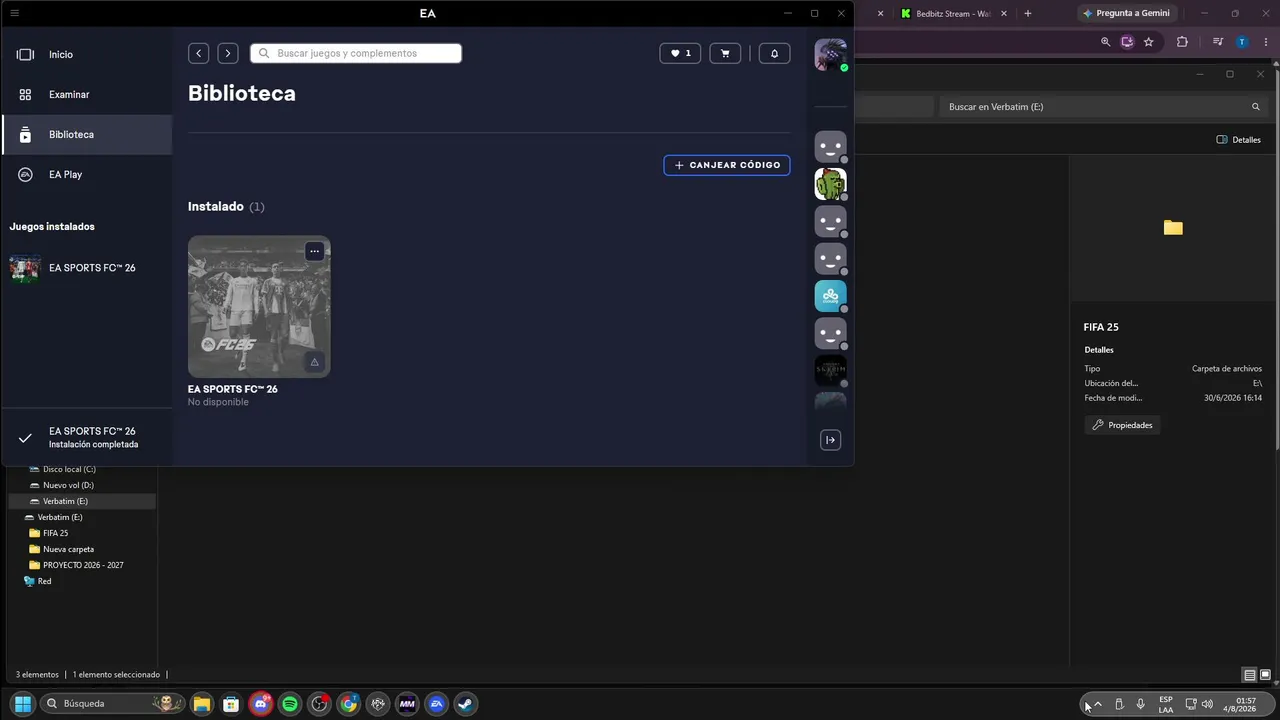The image size is (1280, 720).
Task: Open the browser three-dot menu
Action: coord(1264,42)
